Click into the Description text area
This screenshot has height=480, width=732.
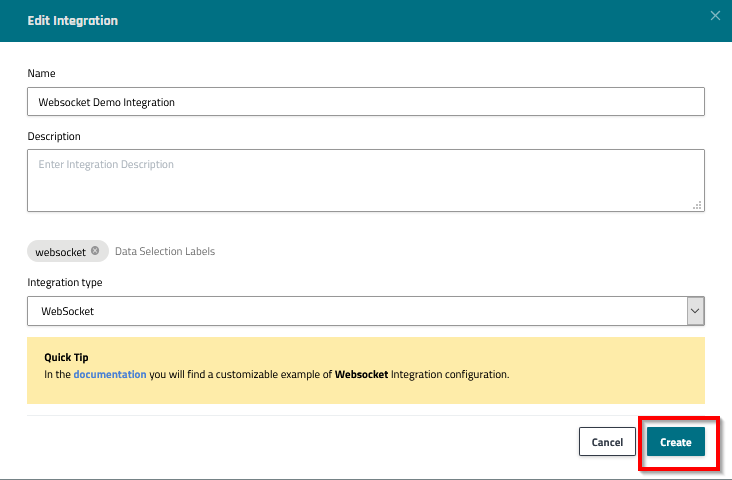(x=365, y=180)
